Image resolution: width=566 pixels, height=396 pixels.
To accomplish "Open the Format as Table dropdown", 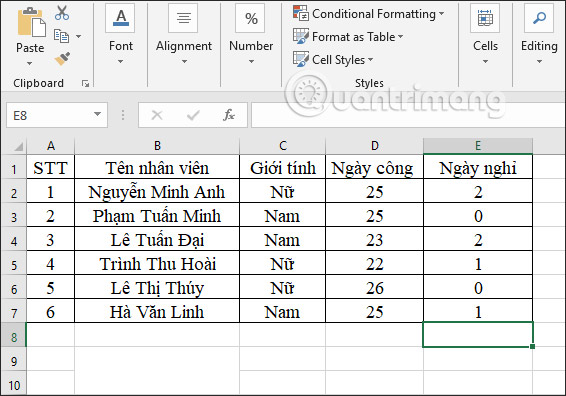I will (400, 36).
